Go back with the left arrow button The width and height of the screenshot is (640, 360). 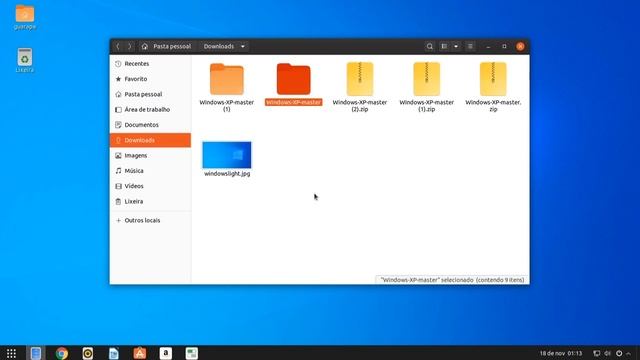(x=118, y=47)
